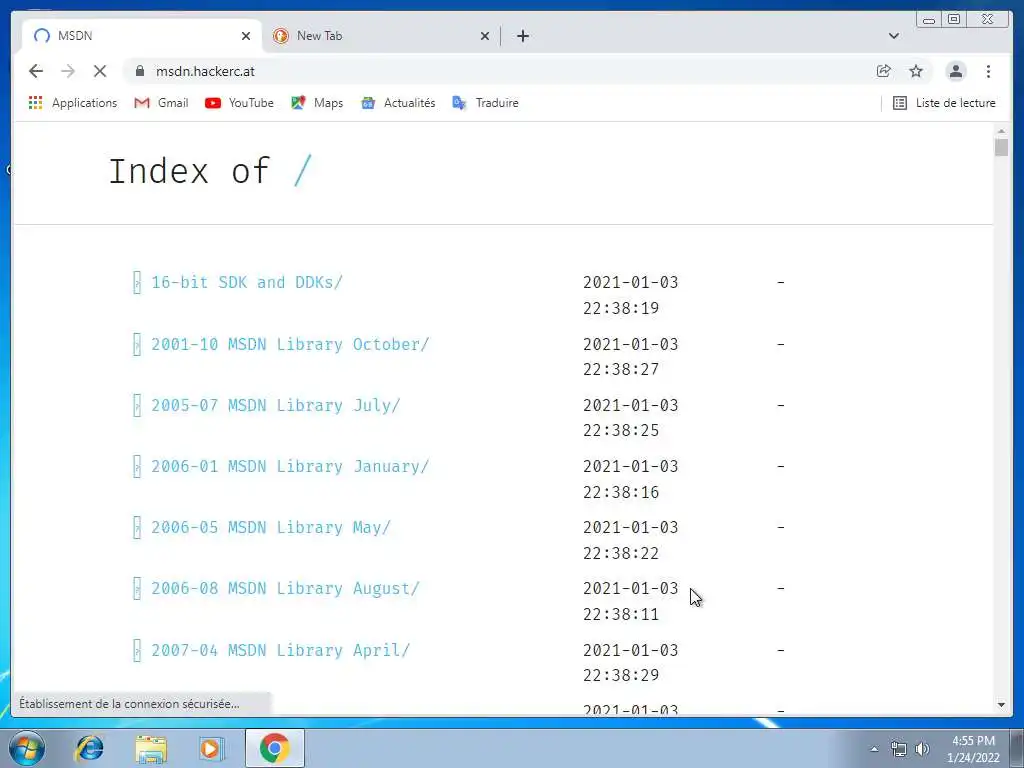Launch Internet Explorer from taskbar

pos(89,748)
